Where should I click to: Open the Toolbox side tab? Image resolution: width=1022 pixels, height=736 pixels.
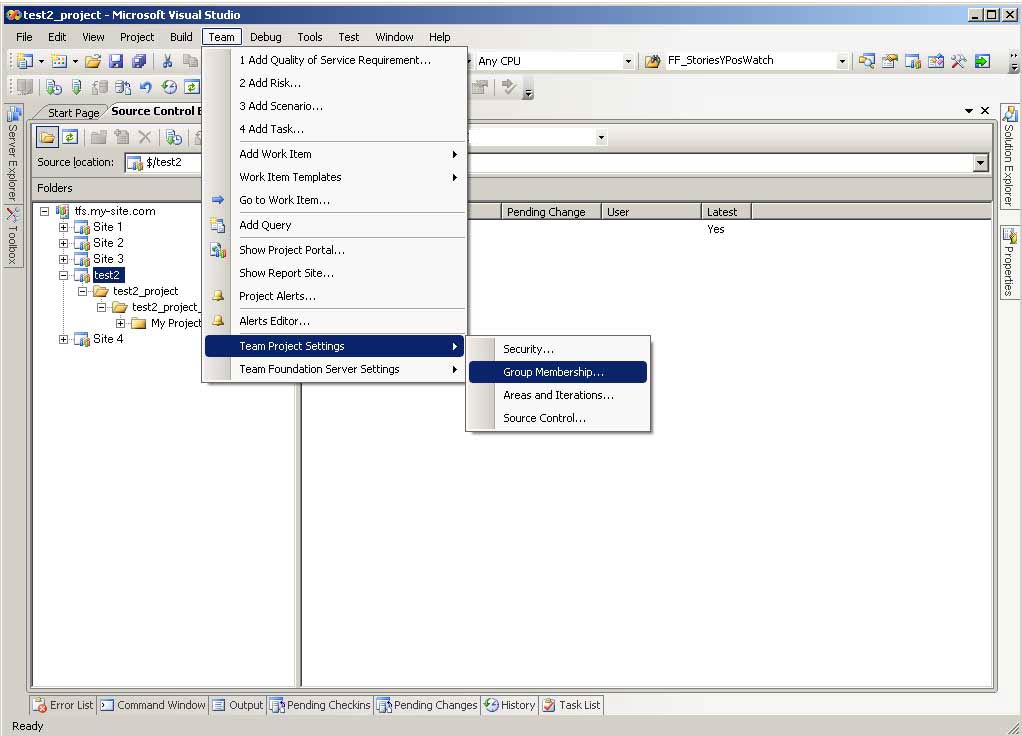12,236
